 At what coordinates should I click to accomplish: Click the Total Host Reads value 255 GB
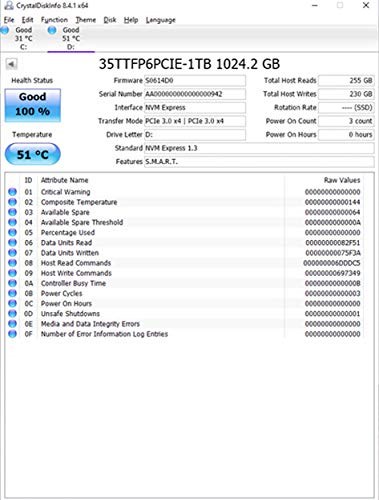pyautogui.click(x=346, y=80)
